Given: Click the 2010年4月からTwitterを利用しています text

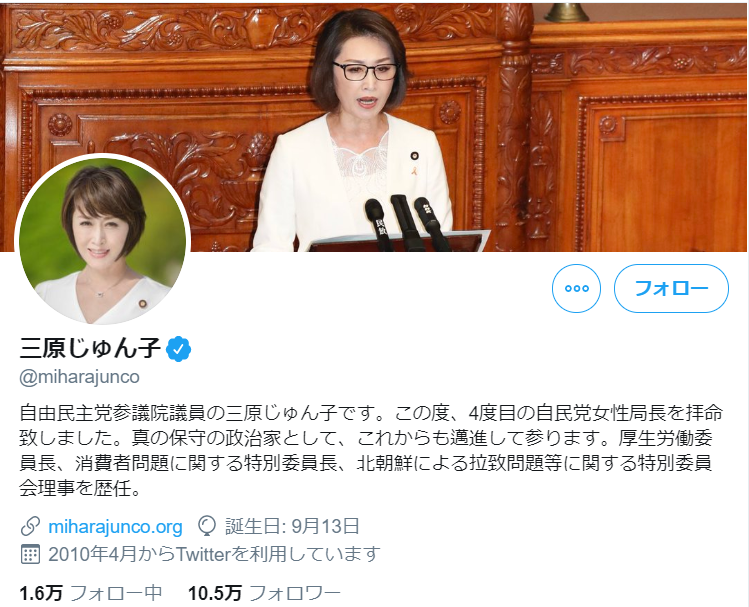Looking at the screenshot, I should (x=214, y=554).
